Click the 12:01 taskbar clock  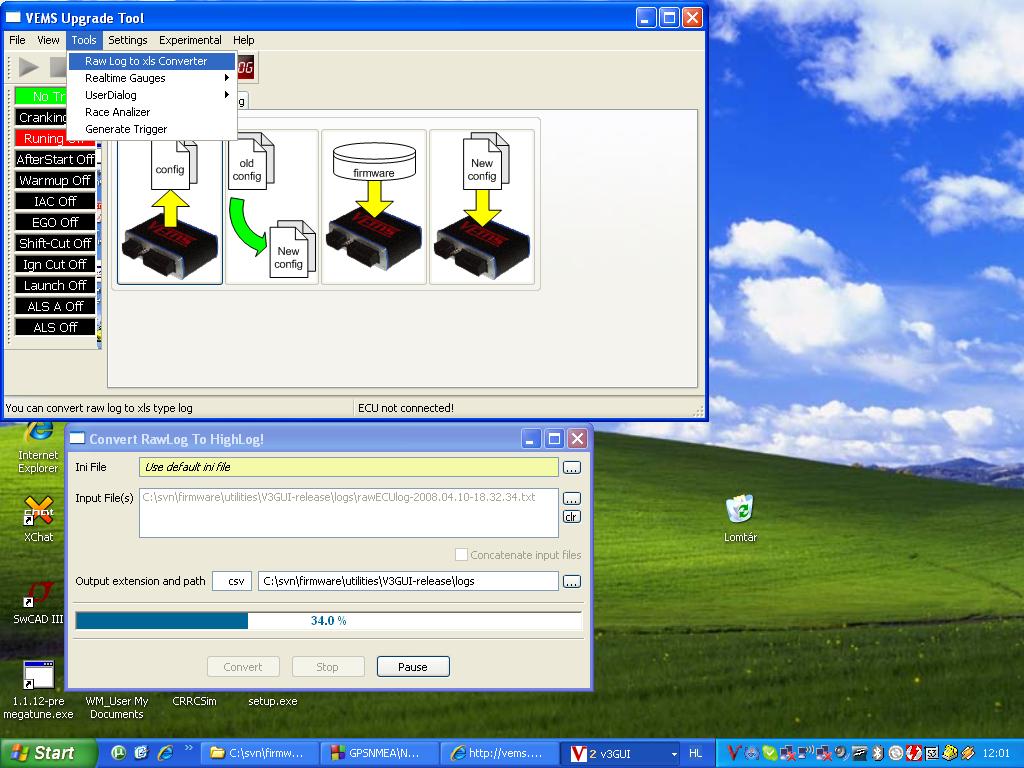pos(996,754)
